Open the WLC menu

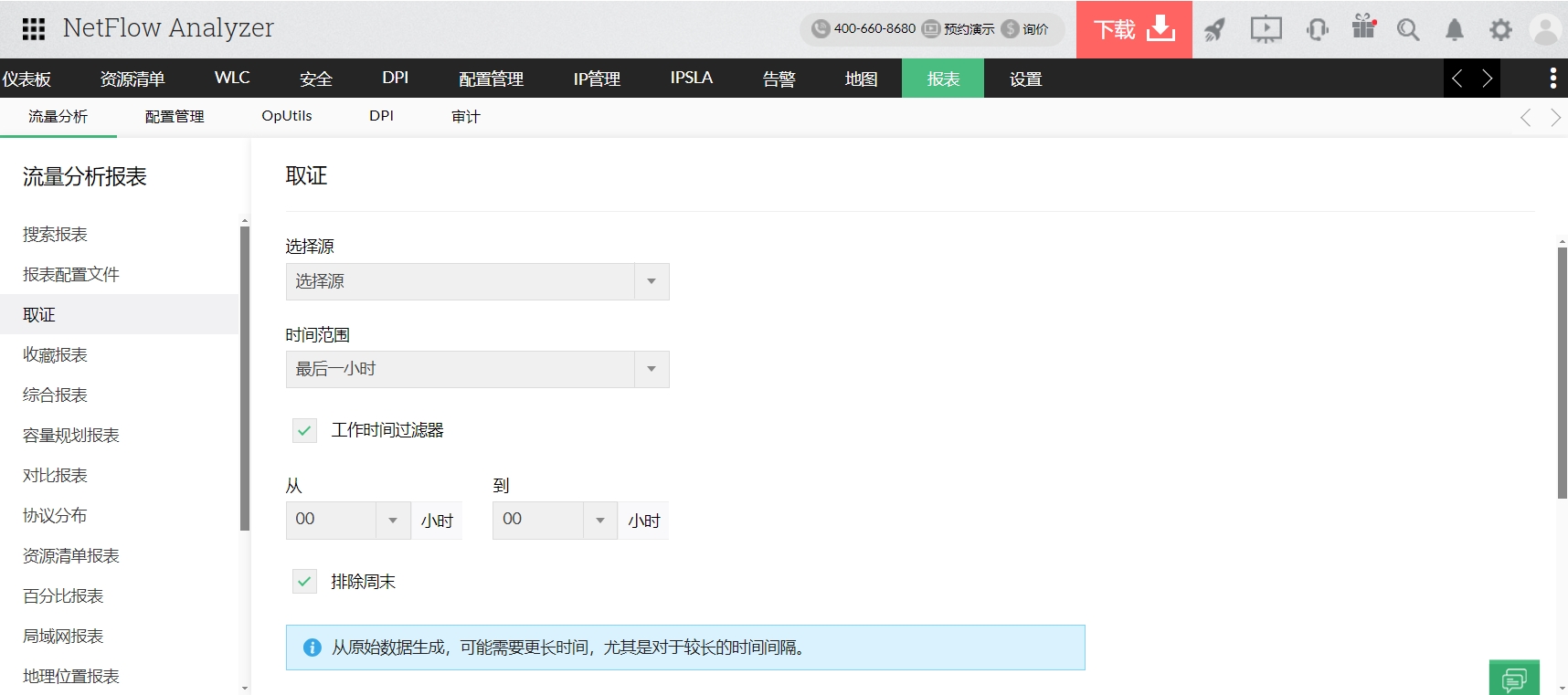232,79
